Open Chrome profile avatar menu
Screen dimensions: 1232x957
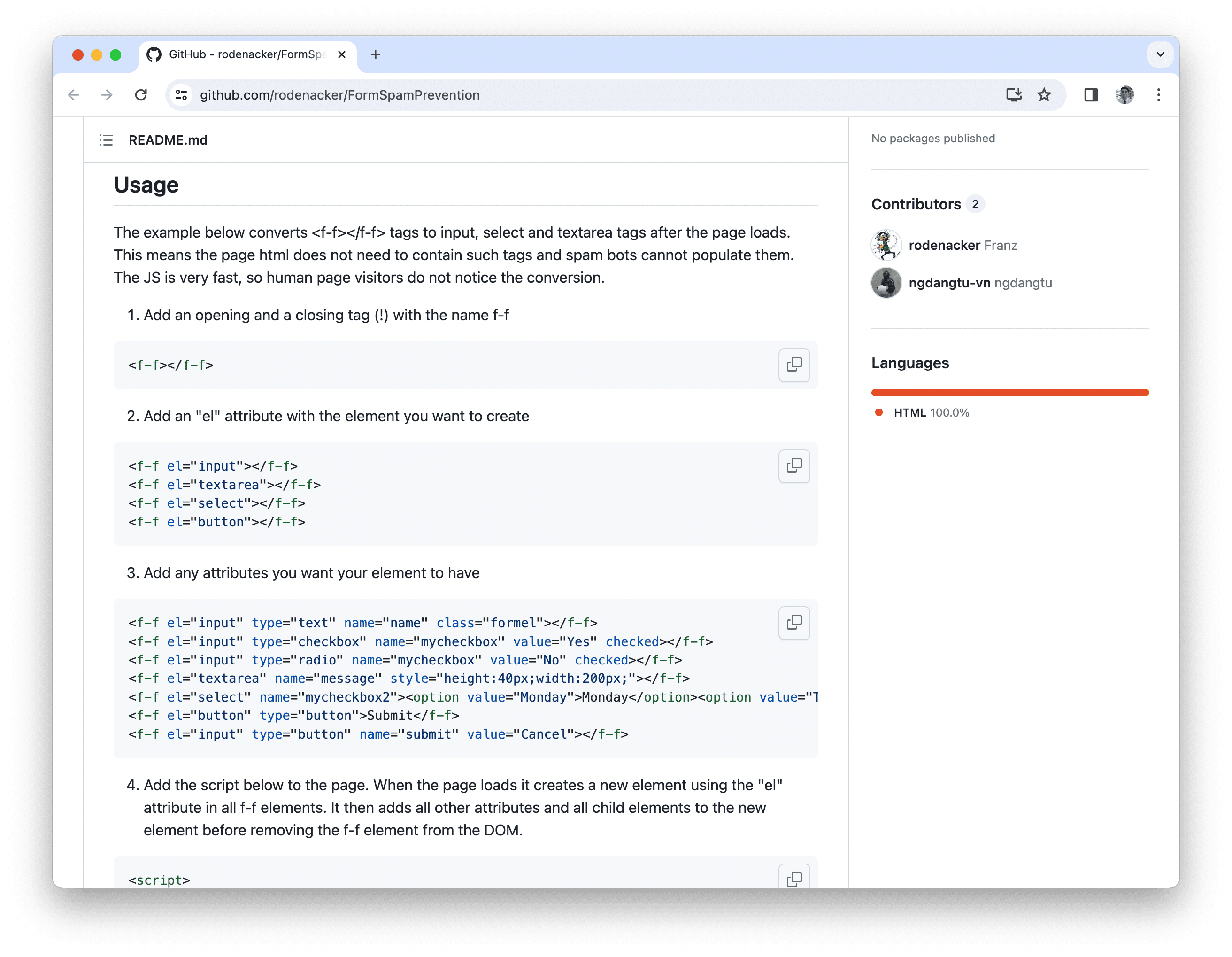1124,95
